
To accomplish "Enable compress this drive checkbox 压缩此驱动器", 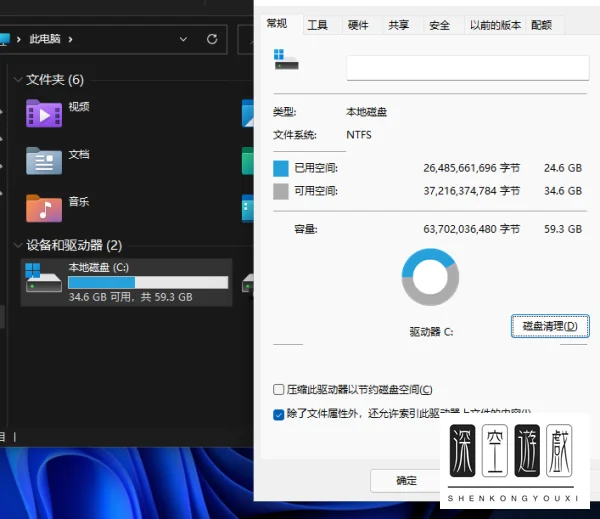I will click(x=279, y=390).
